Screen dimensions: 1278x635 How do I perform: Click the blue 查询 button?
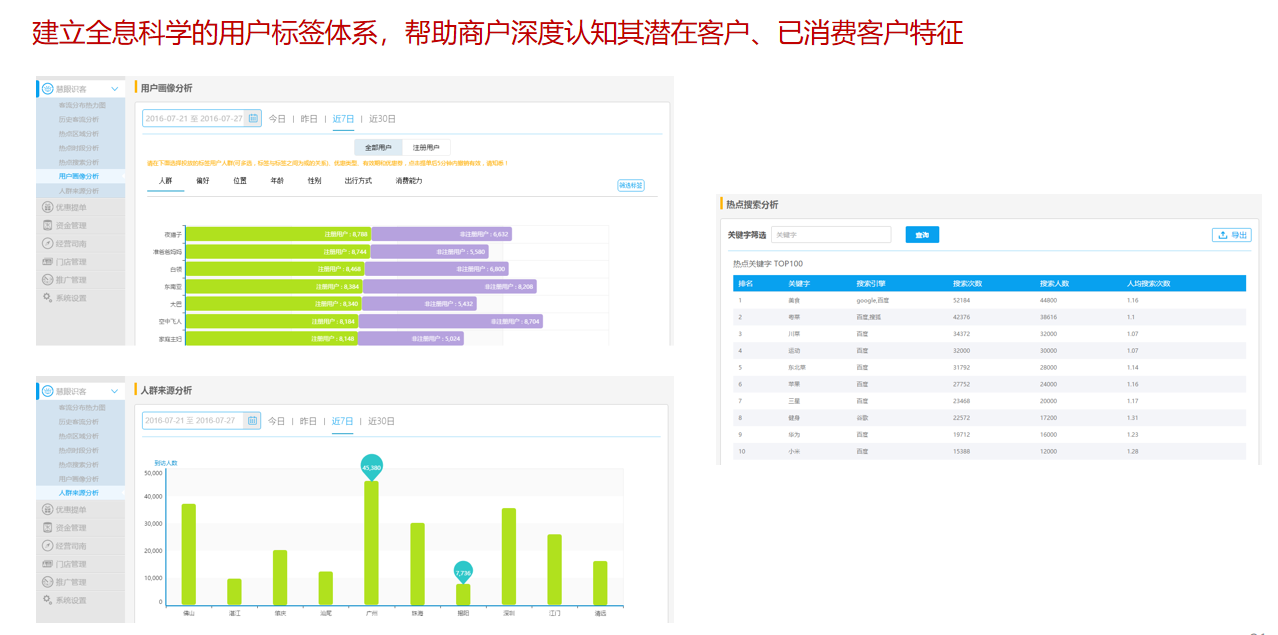(x=921, y=235)
